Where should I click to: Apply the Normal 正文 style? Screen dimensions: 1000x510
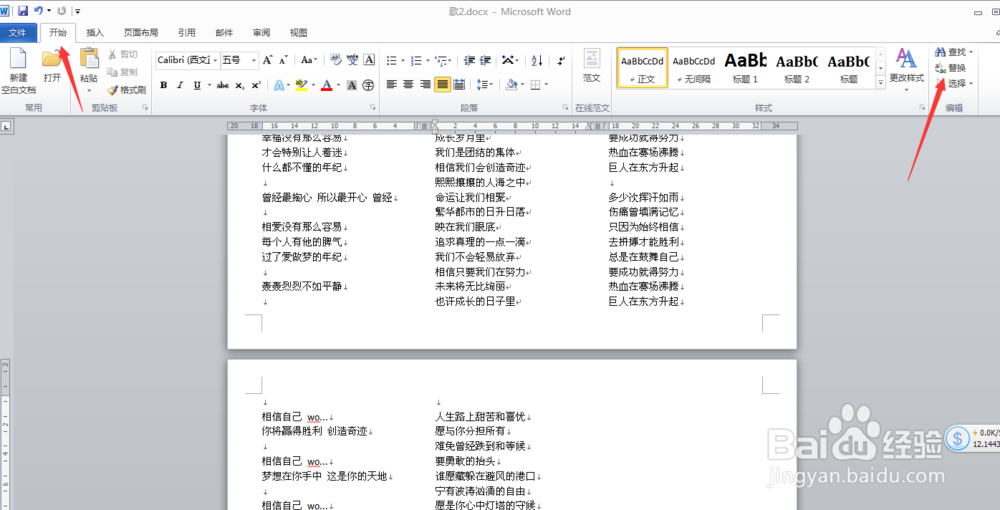click(x=642, y=67)
